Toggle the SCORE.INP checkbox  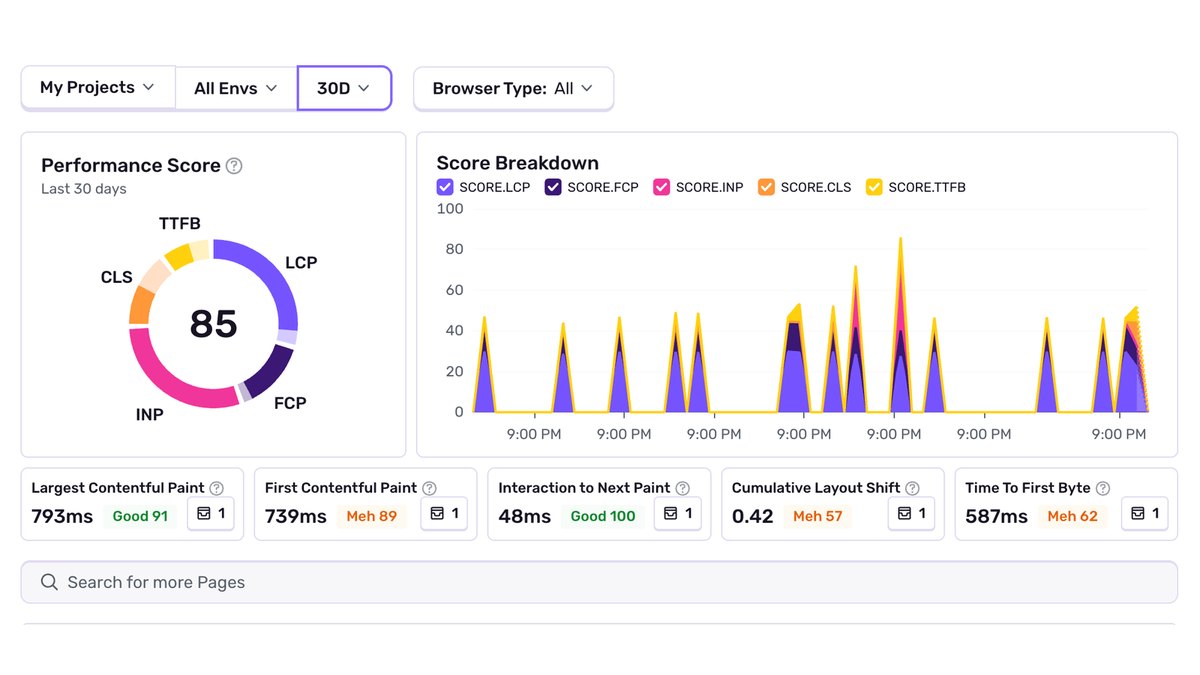[x=661, y=187]
